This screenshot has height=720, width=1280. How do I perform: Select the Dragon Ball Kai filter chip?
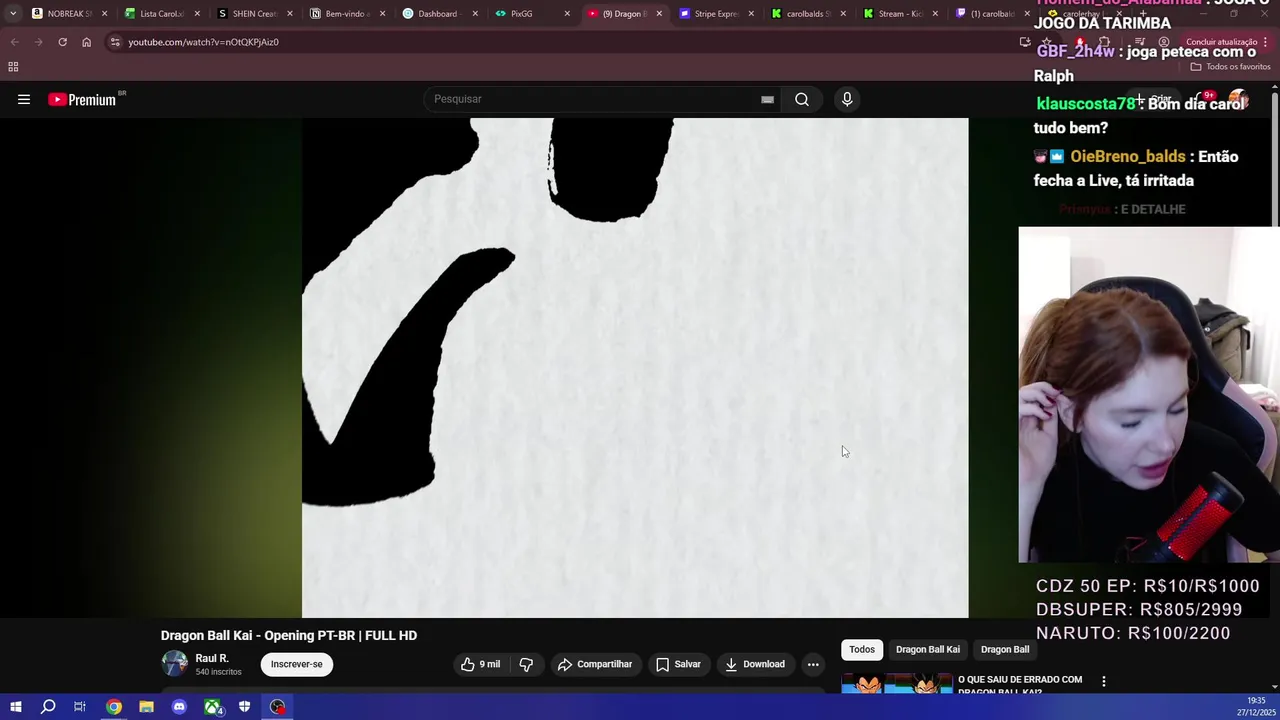click(x=928, y=650)
